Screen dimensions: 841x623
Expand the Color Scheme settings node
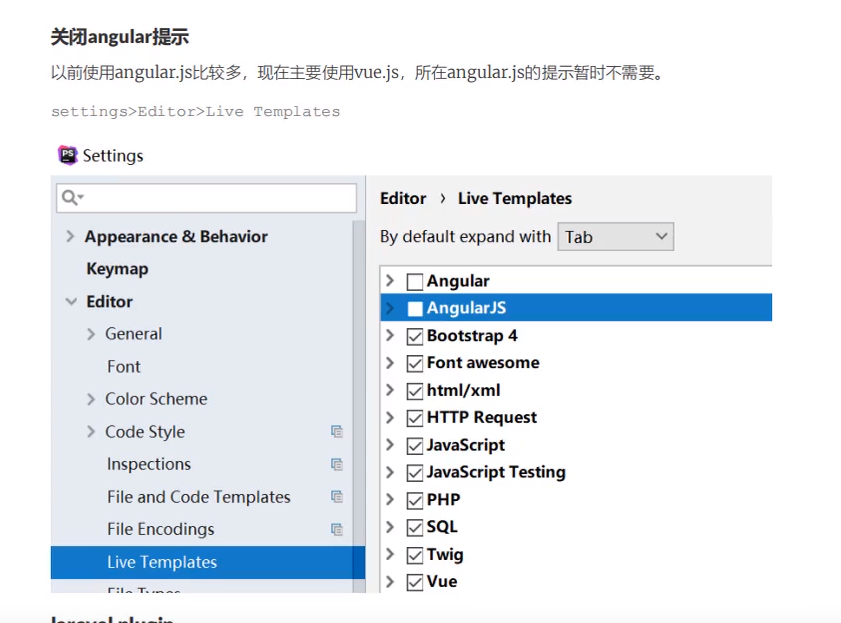click(91, 399)
